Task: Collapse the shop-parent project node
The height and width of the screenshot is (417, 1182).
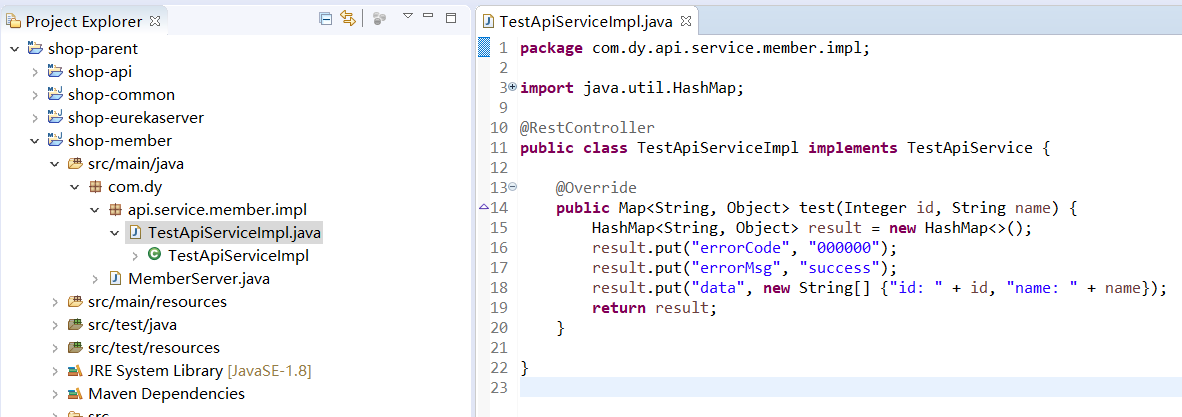Action: click(x=15, y=49)
